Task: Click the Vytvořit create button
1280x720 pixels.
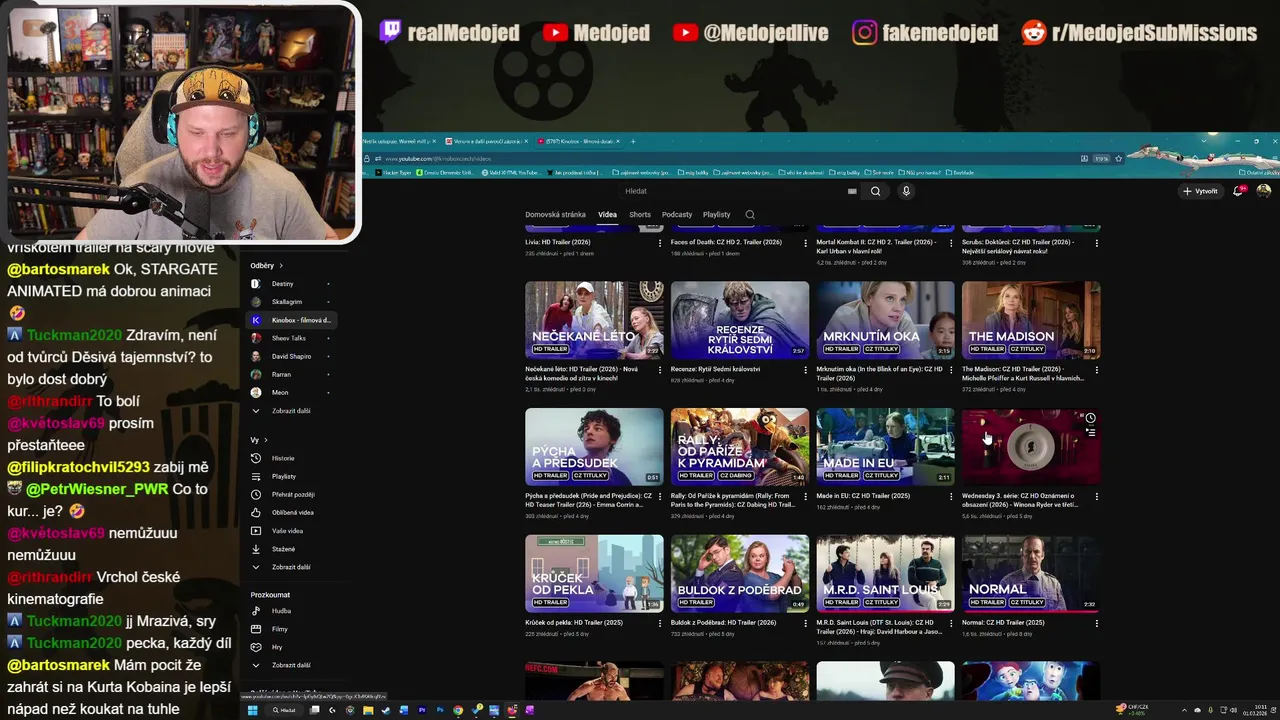Action: (x=1200, y=191)
